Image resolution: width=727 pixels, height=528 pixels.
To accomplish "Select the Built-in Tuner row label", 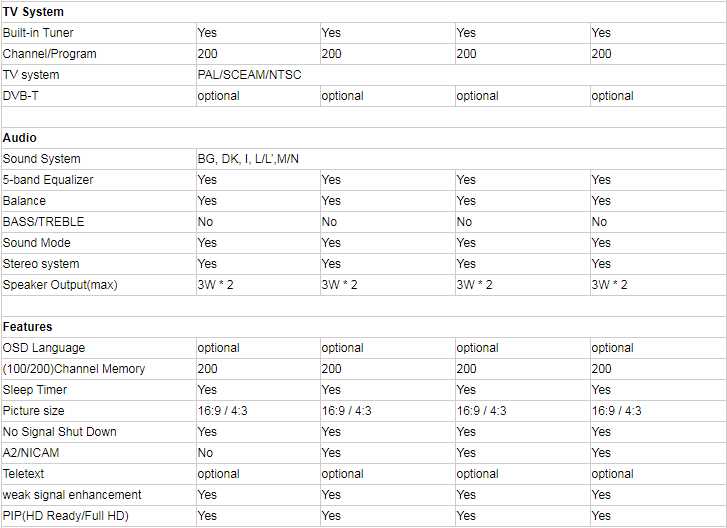I will pyautogui.click(x=38, y=33).
